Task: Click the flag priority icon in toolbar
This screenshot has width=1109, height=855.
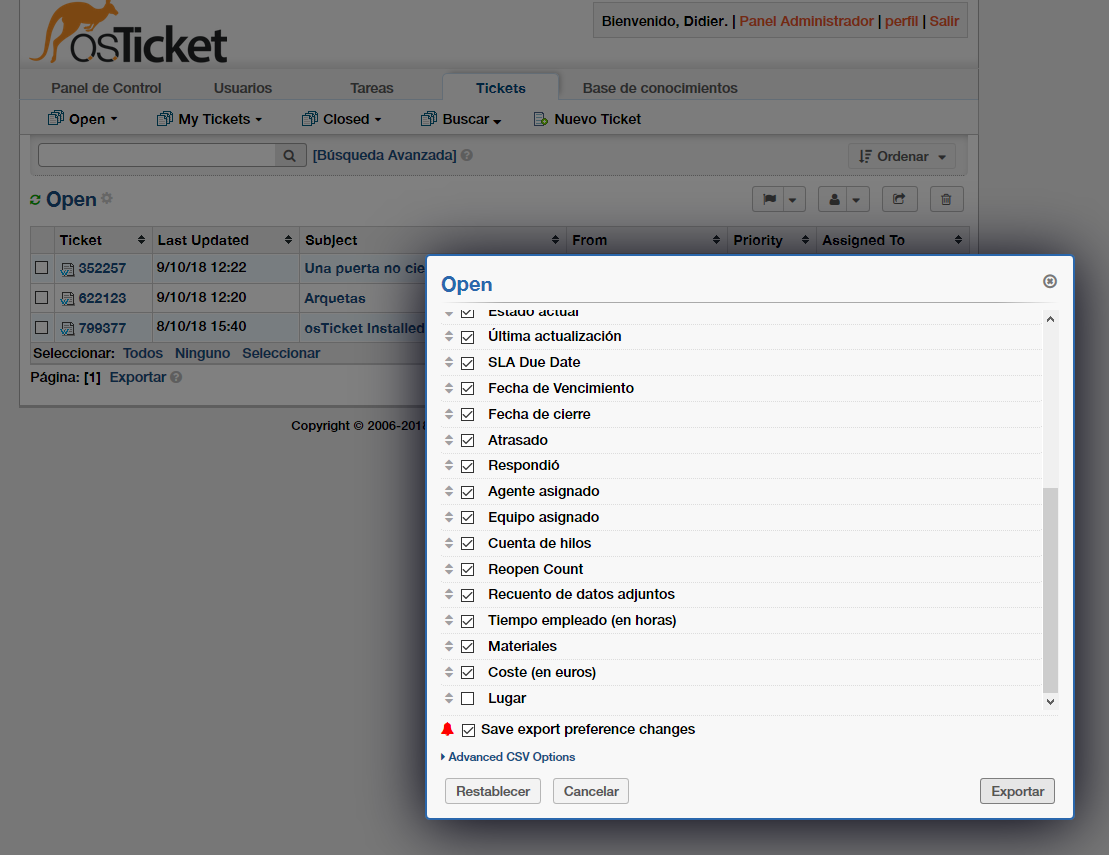Action: pyautogui.click(x=771, y=199)
